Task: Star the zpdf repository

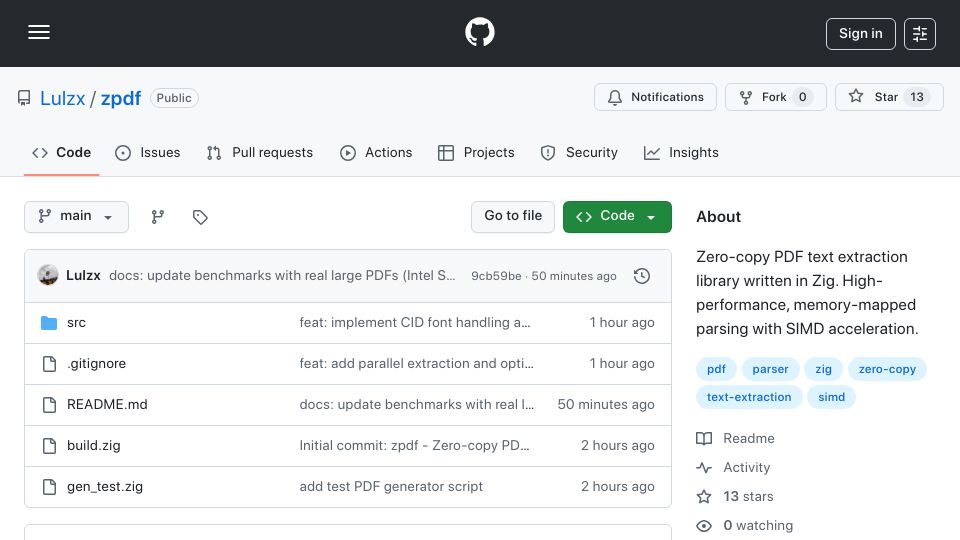Action: [x=889, y=97]
